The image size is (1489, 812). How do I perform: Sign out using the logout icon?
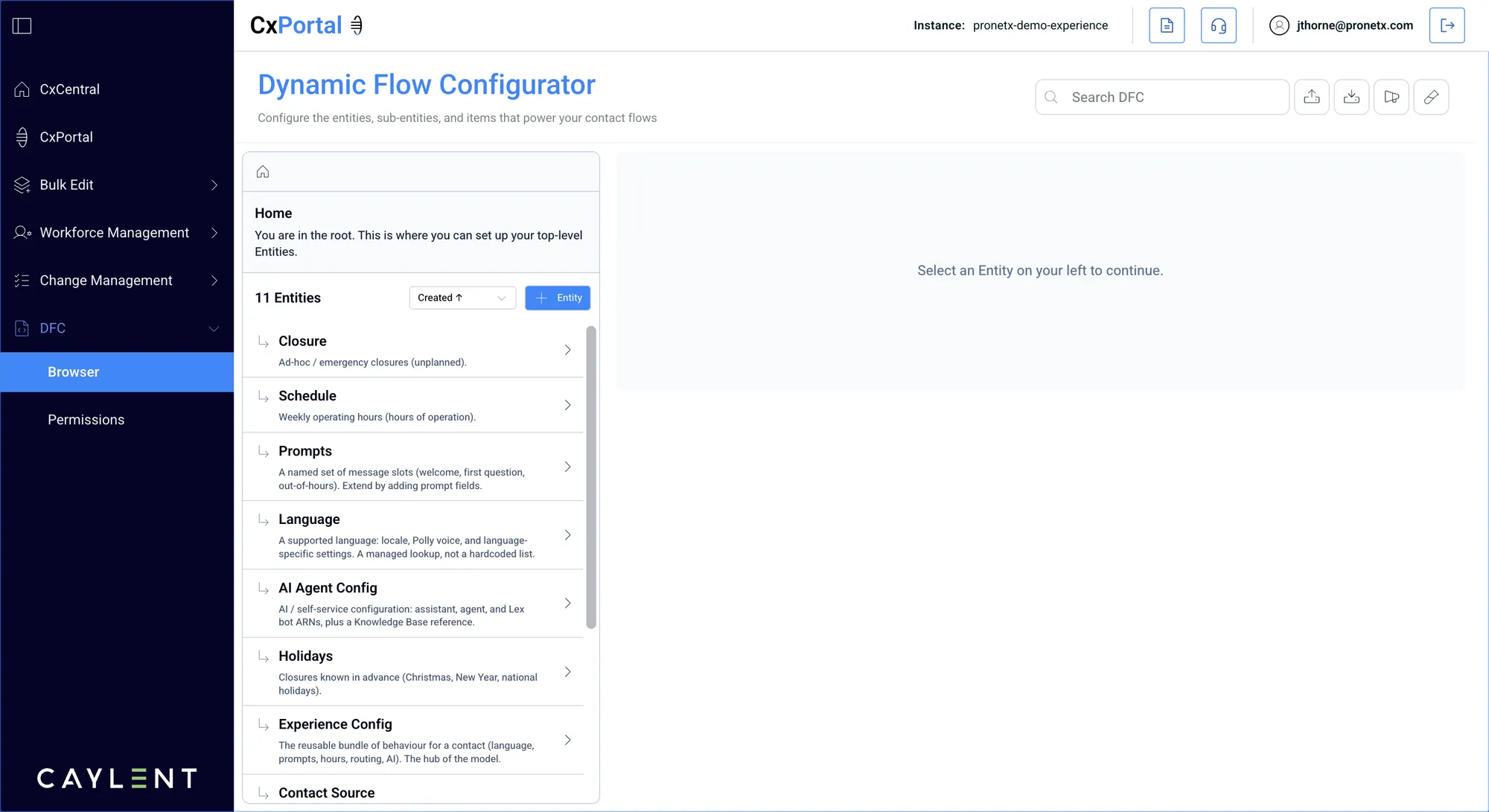(x=1447, y=25)
